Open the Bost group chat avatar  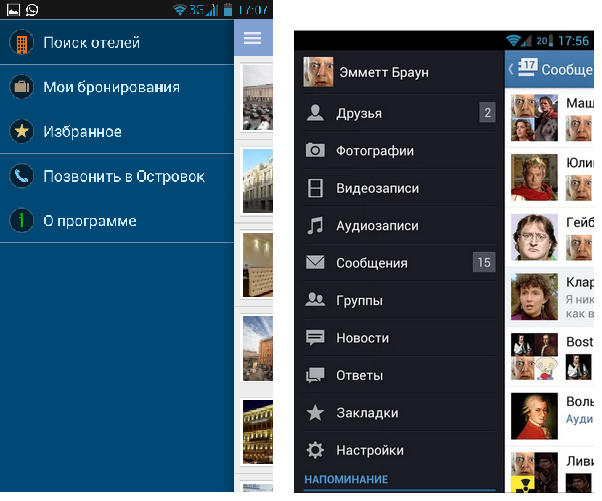534,356
